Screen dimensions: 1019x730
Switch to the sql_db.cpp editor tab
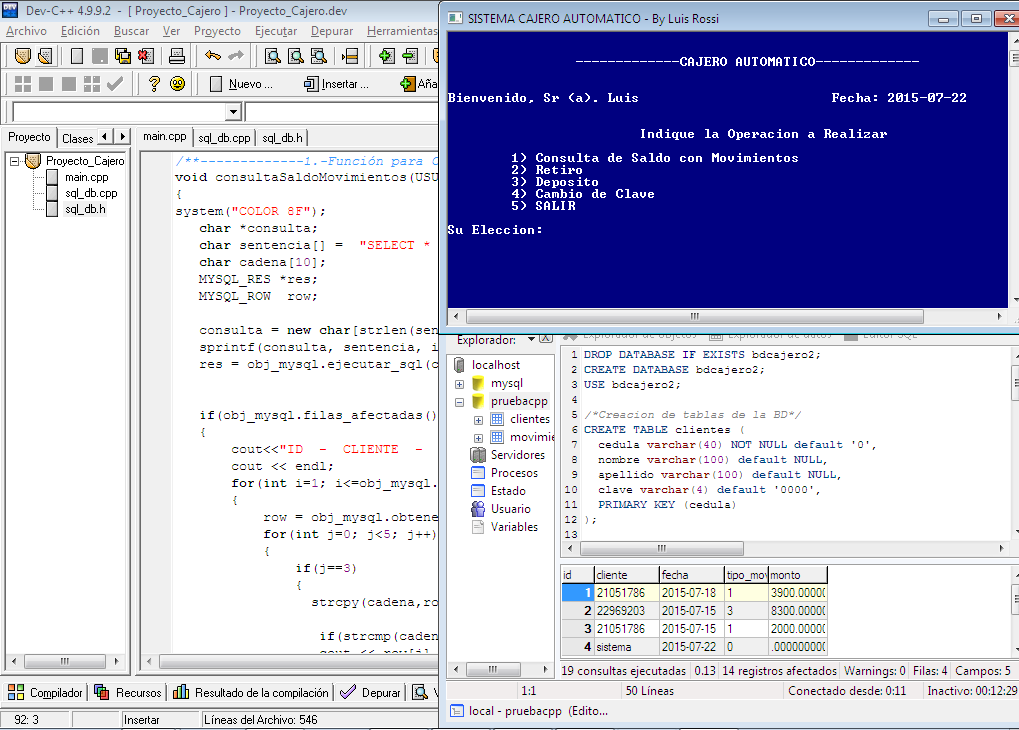pos(224,138)
